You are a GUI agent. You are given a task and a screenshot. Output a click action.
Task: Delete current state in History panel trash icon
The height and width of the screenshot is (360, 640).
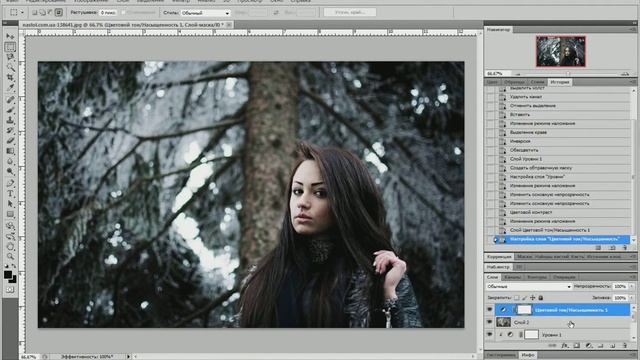click(624, 248)
